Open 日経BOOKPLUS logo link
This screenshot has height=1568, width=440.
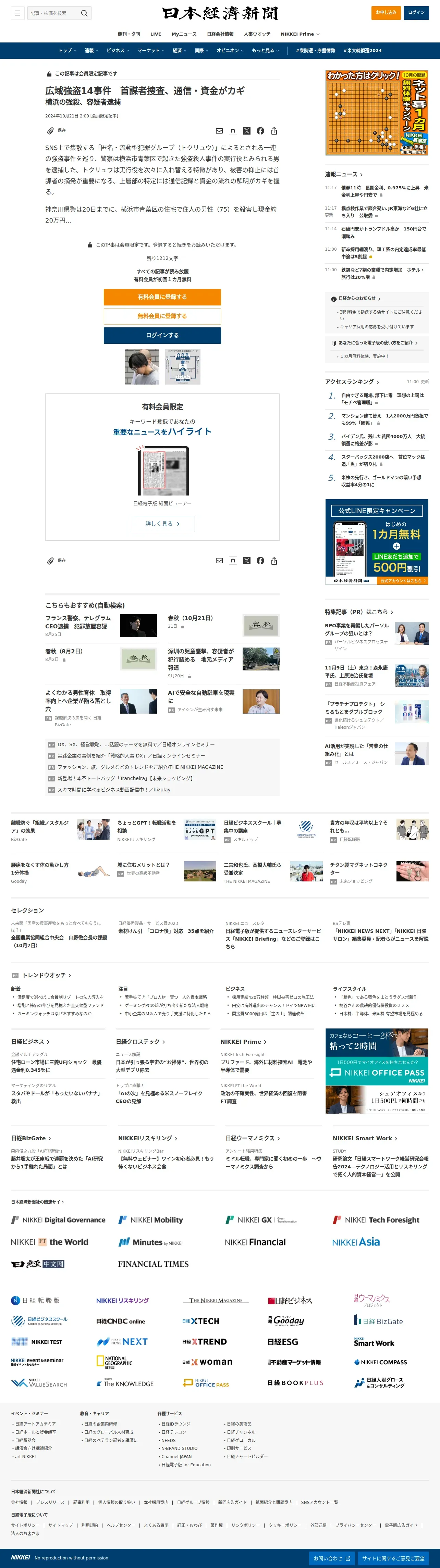(x=296, y=1383)
